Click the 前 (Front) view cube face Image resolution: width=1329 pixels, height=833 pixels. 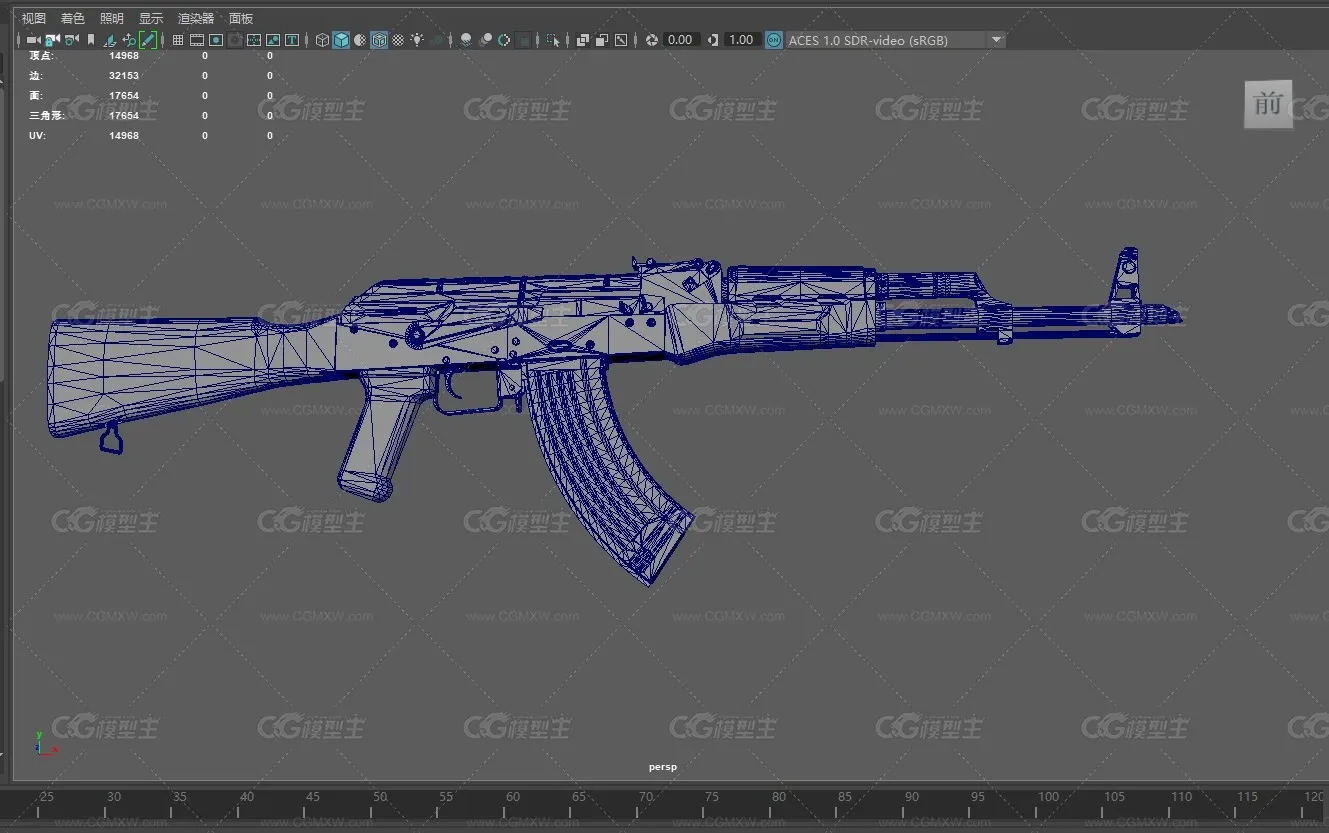coord(1268,104)
